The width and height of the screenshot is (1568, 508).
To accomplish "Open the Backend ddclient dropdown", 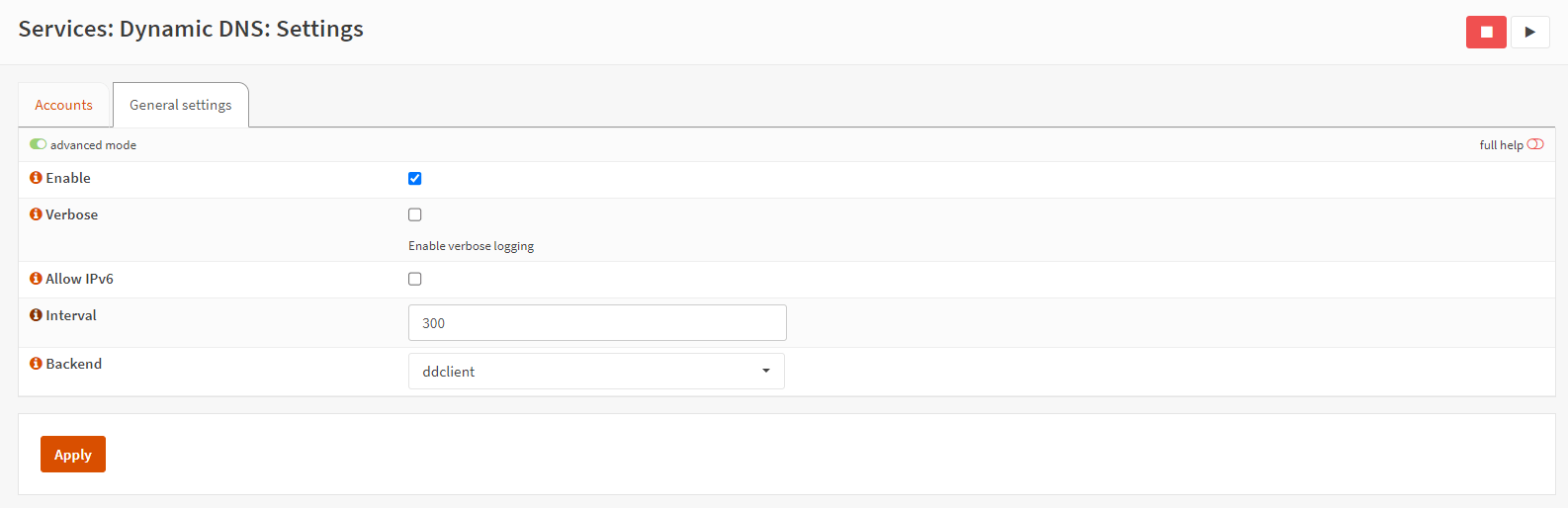I will 595,372.
